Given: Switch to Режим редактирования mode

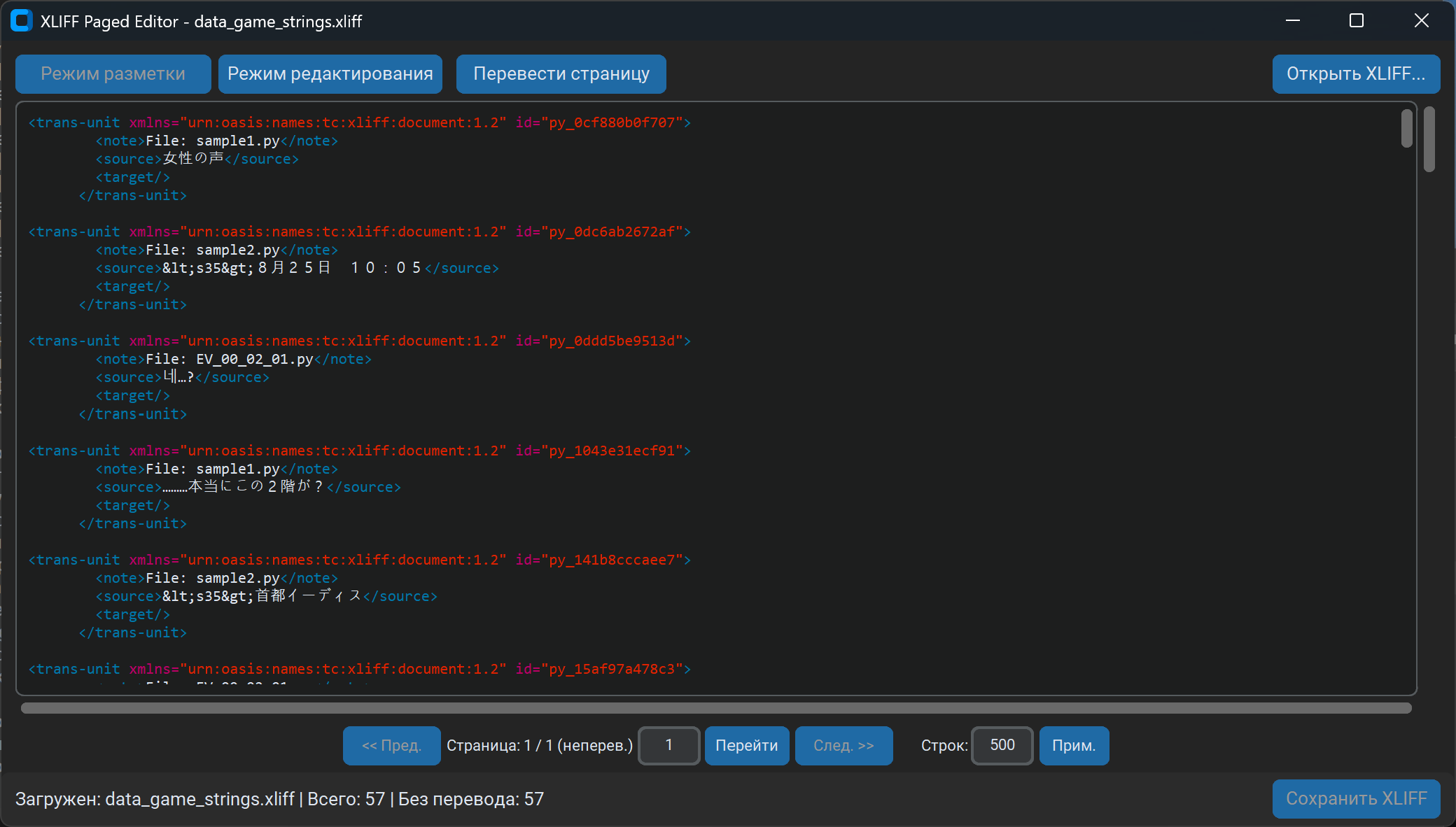Looking at the screenshot, I should (x=330, y=74).
